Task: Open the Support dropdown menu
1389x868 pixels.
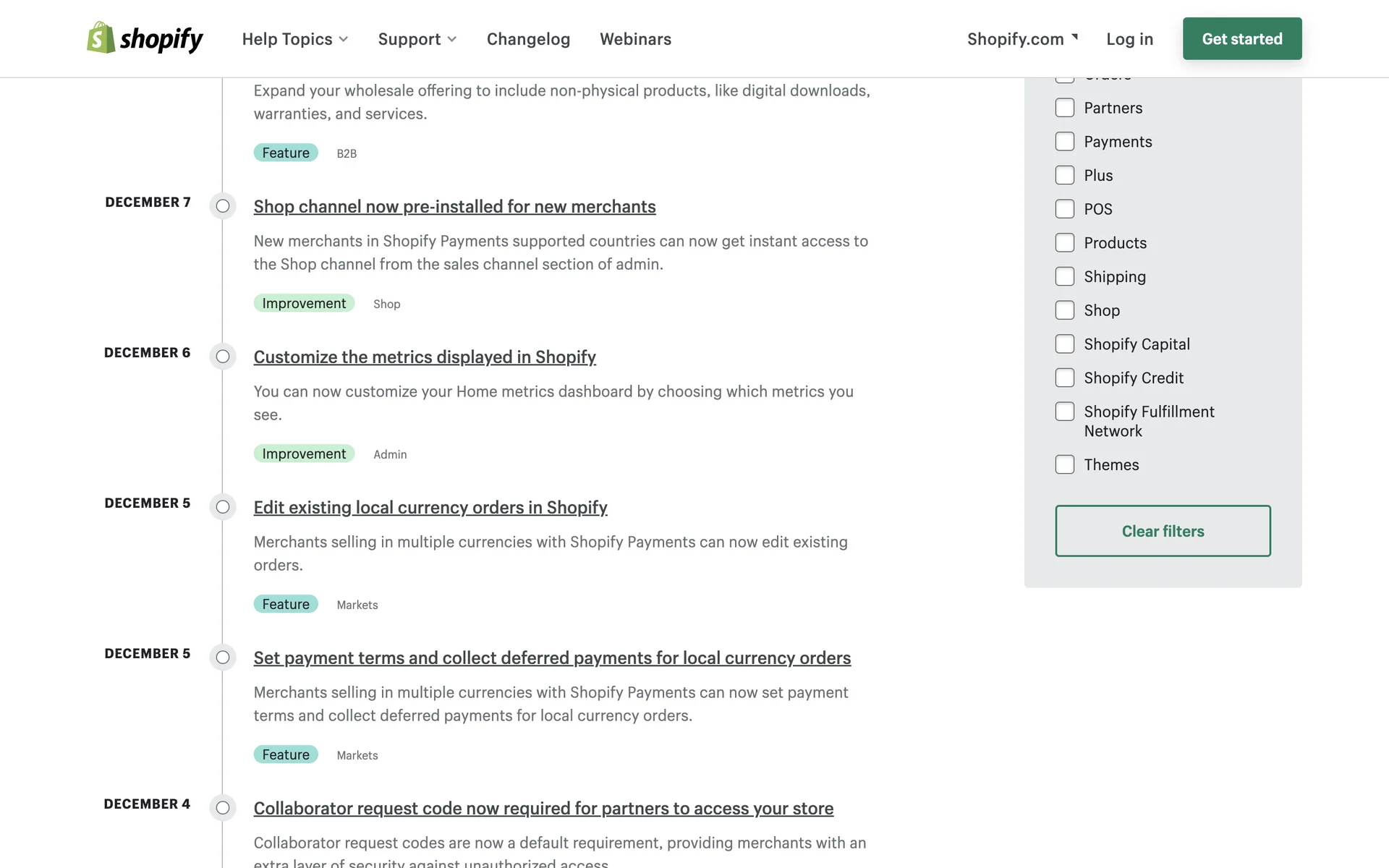Action: (x=417, y=39)
